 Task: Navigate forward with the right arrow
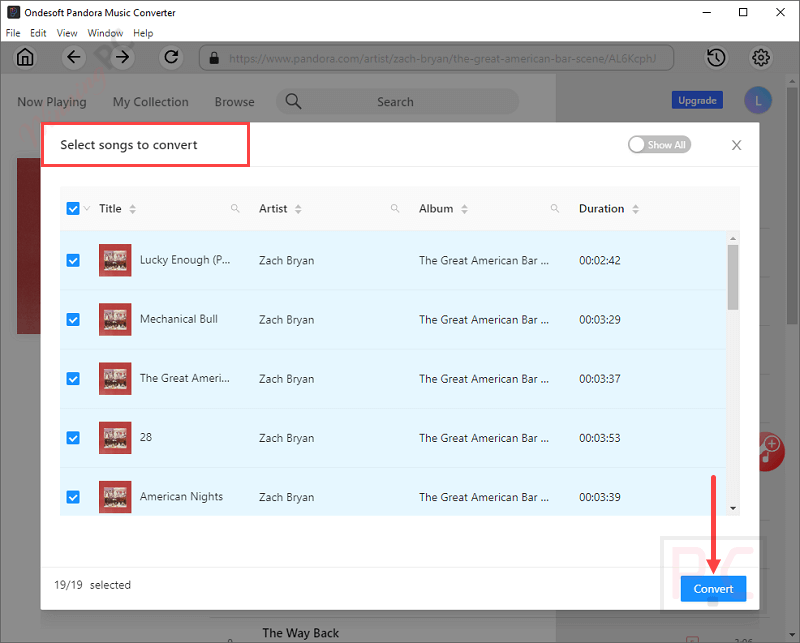(122, 57)
